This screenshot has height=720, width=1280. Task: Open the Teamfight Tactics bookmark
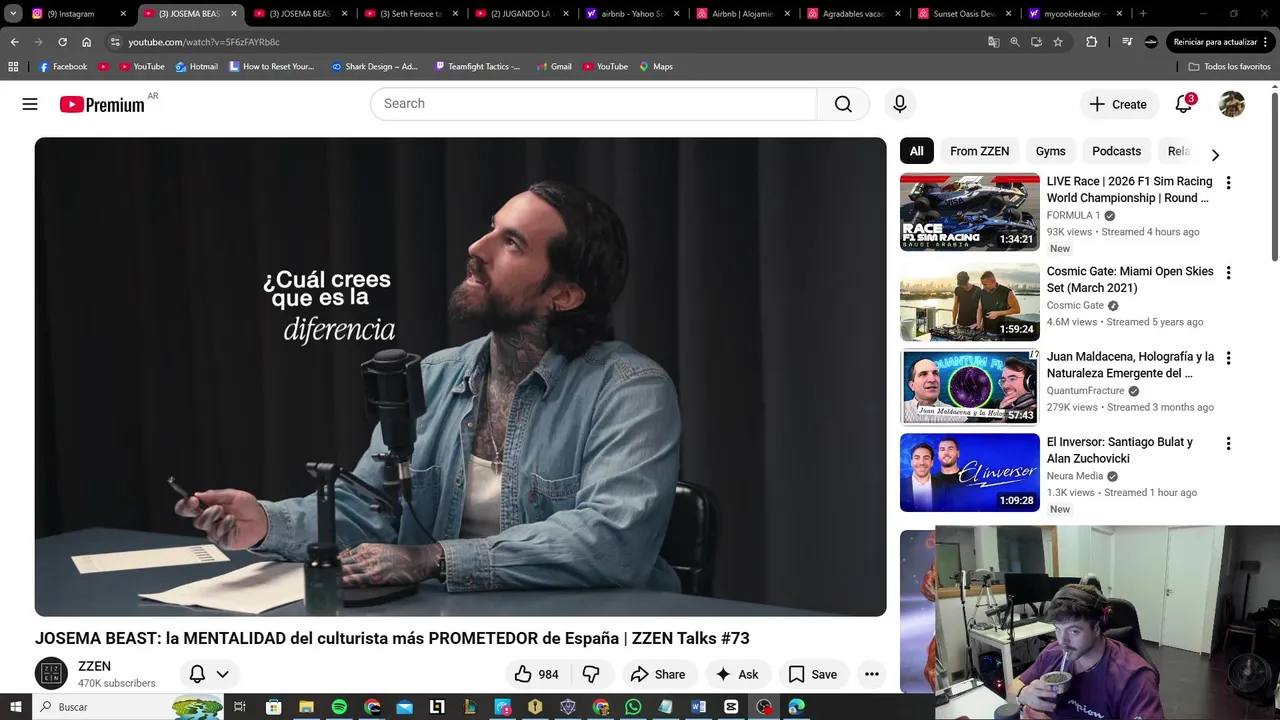click(477, 66)
